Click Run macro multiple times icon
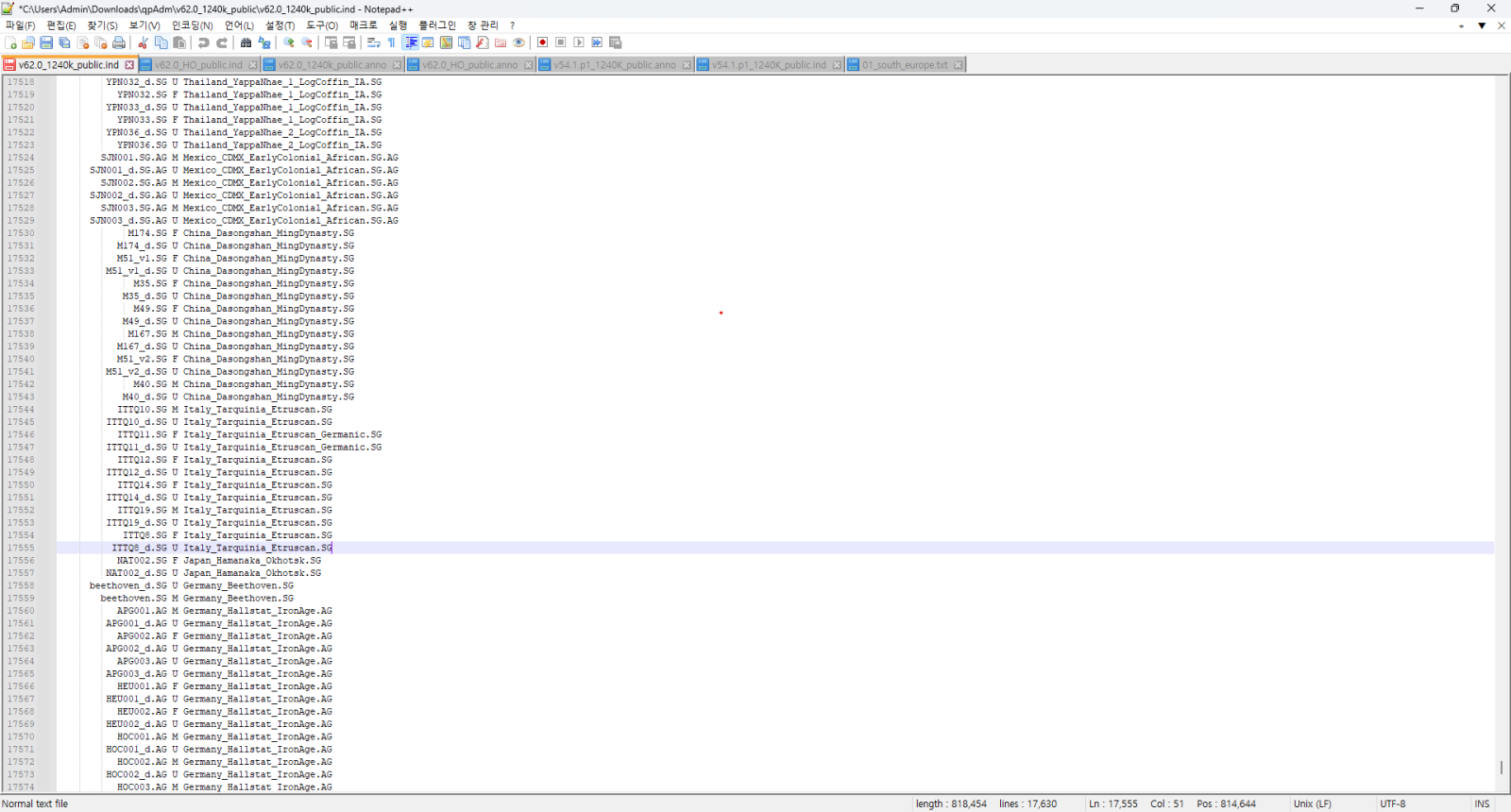Viewport: 1511px width, 812px height. [597, 42]
